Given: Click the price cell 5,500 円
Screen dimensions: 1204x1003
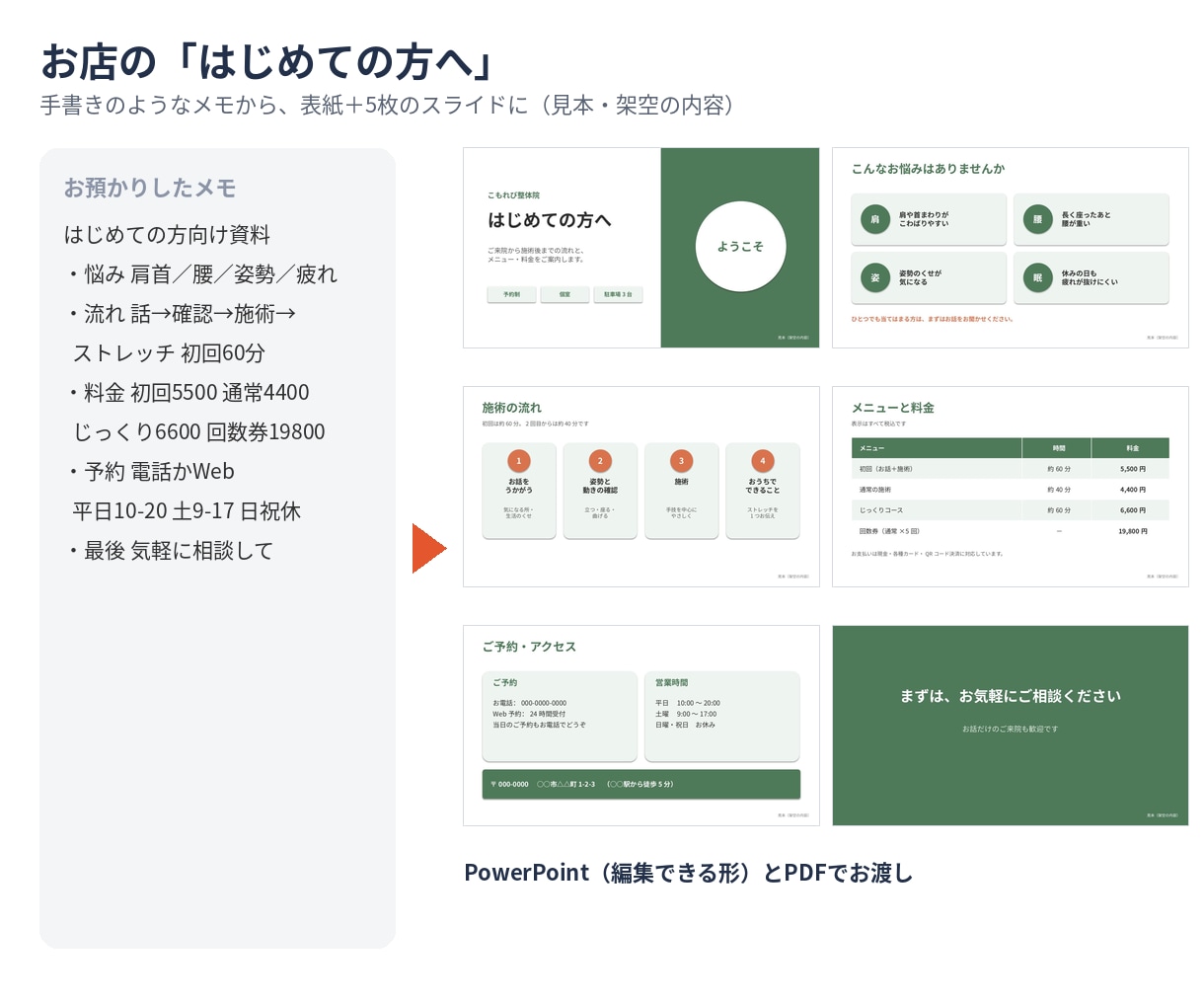Looking at the screenshot, I should coord(1133,469).
